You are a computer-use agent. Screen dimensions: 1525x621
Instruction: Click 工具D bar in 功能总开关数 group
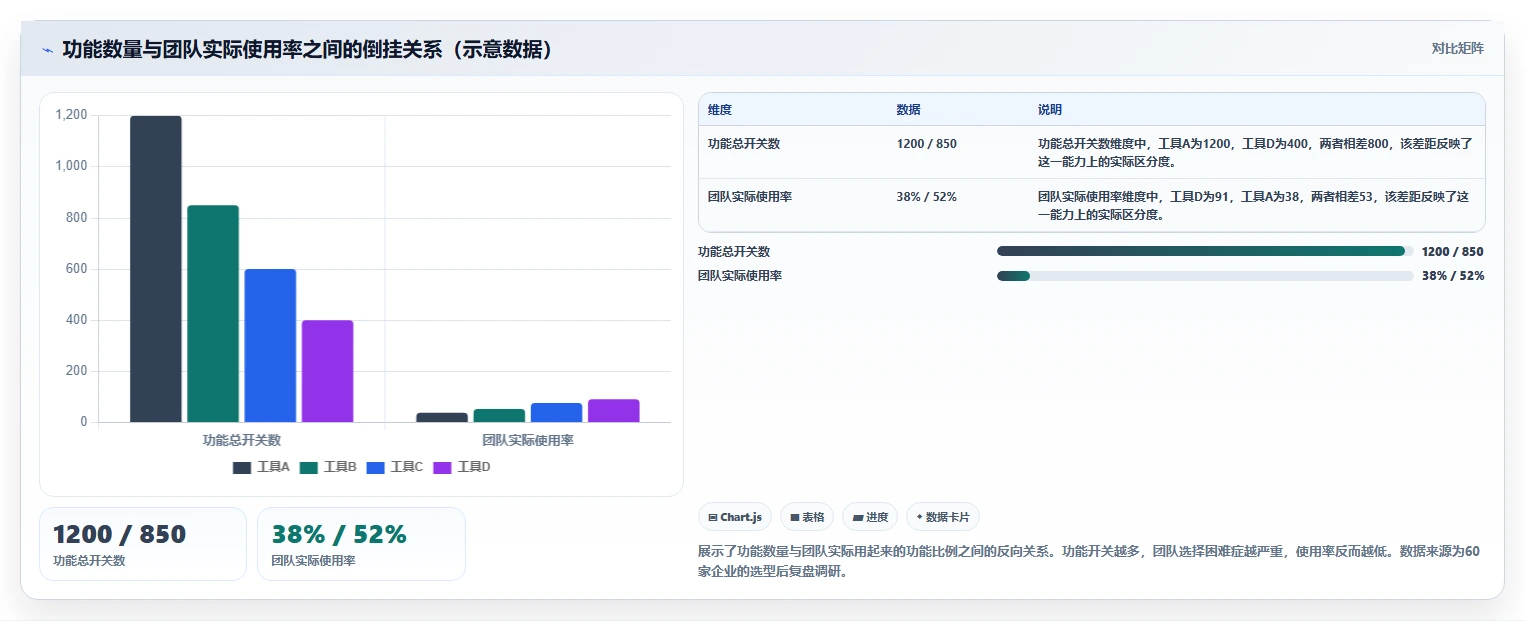(327, 371)
